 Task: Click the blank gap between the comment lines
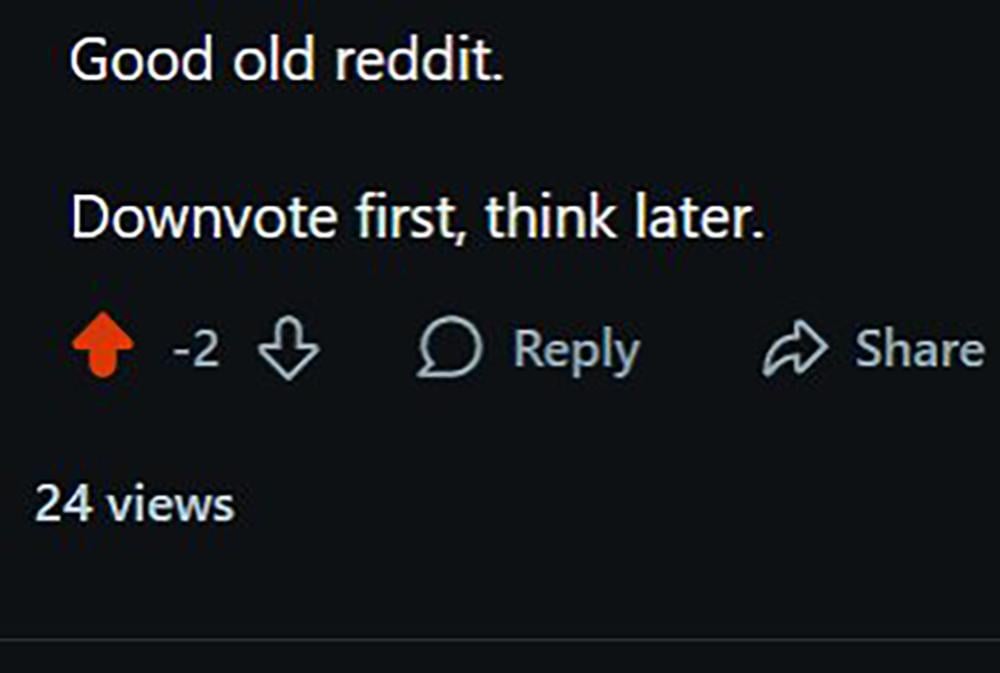click(400, 141)
